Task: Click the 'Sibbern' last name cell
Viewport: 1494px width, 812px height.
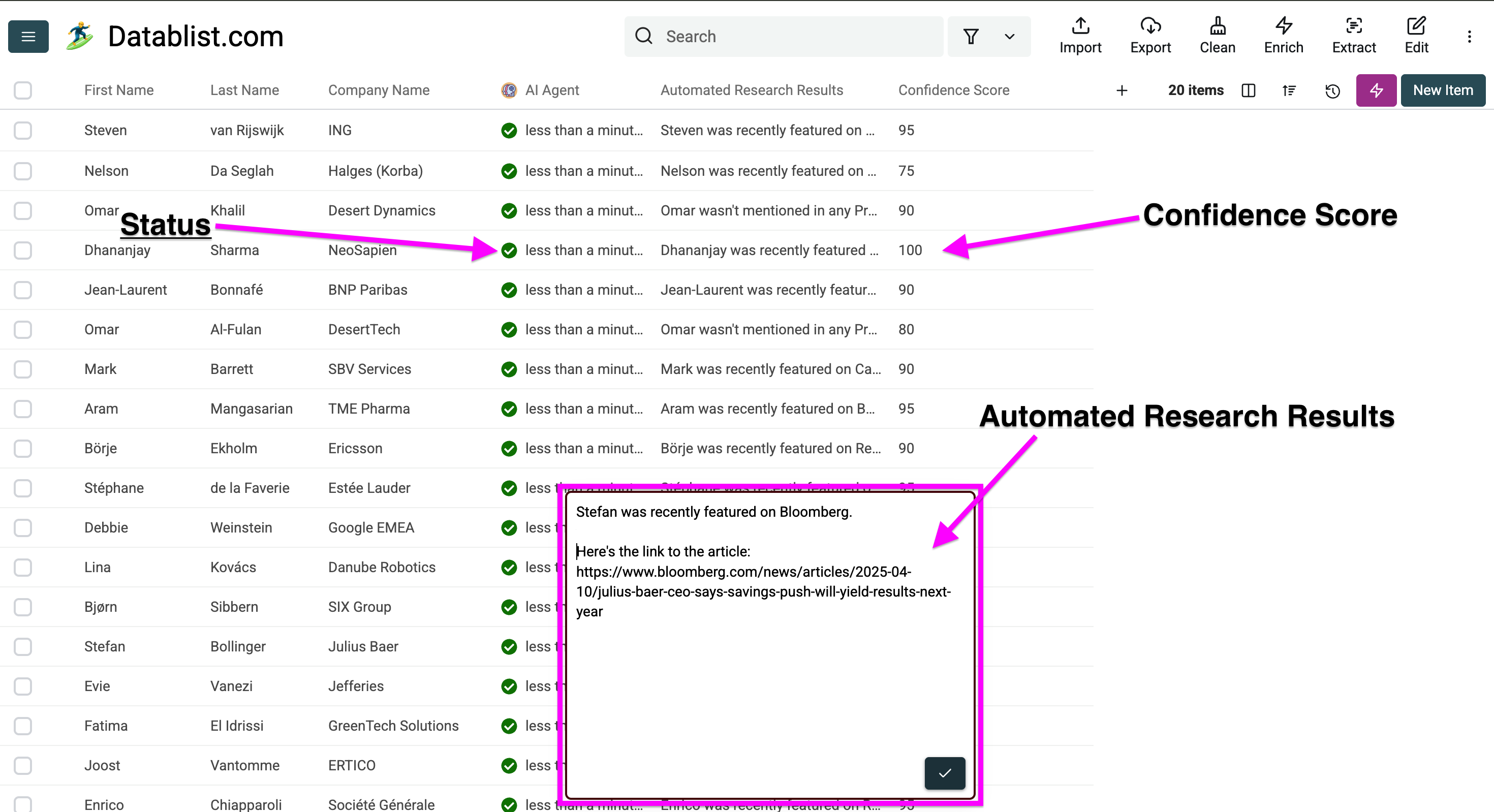Action: tap(234, 607)
